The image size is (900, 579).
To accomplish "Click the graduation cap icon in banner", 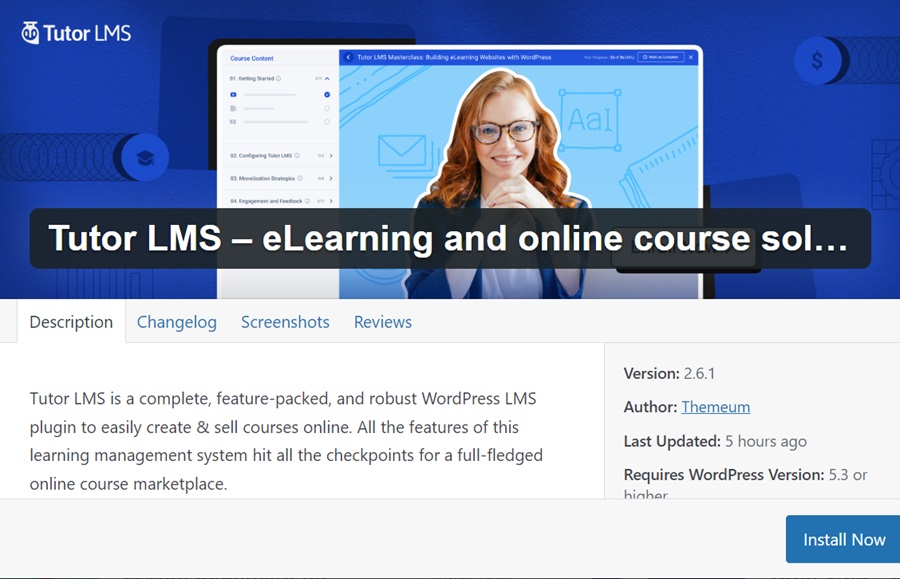I will pos(146,157).
